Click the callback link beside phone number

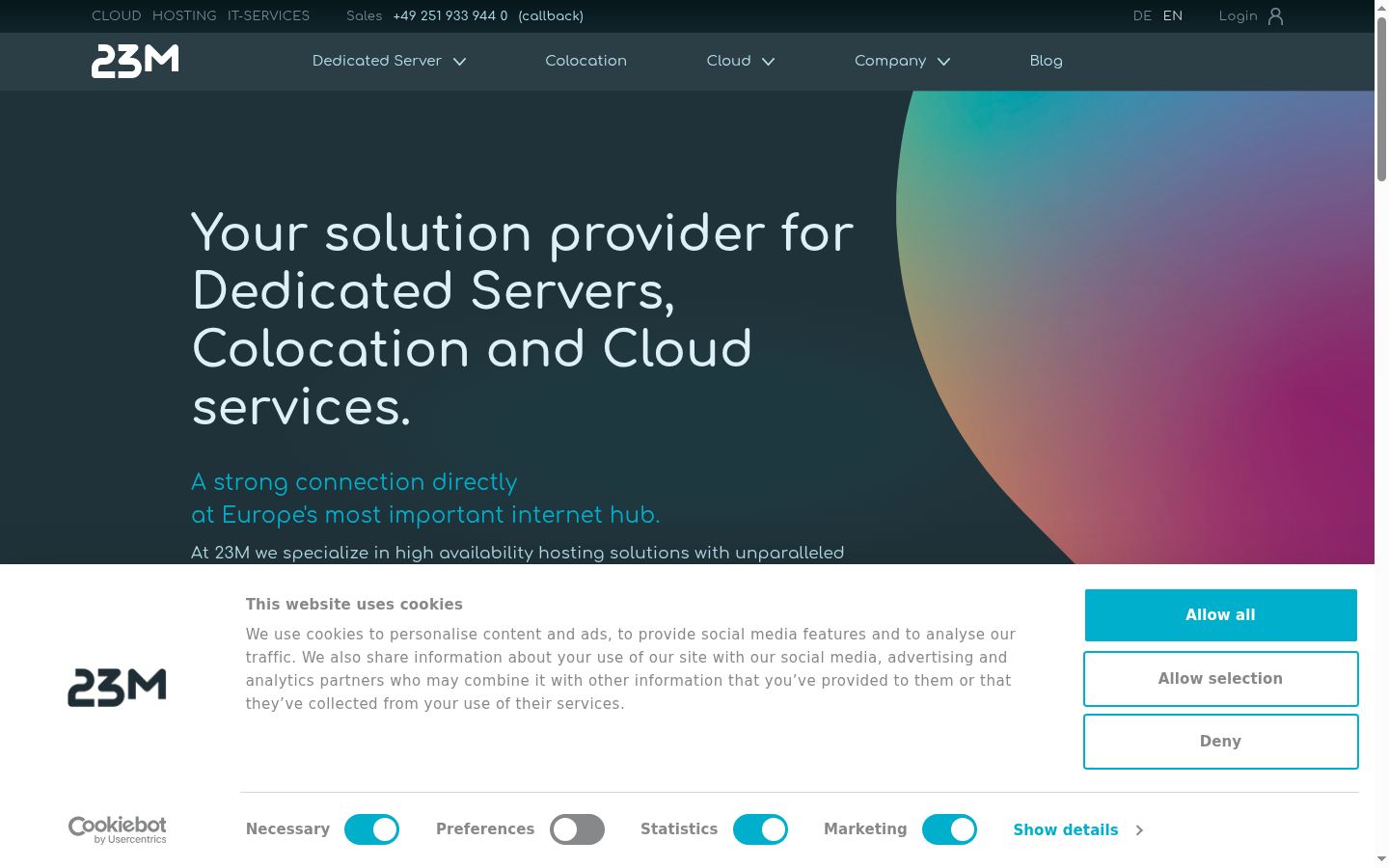tap(551, 16)
